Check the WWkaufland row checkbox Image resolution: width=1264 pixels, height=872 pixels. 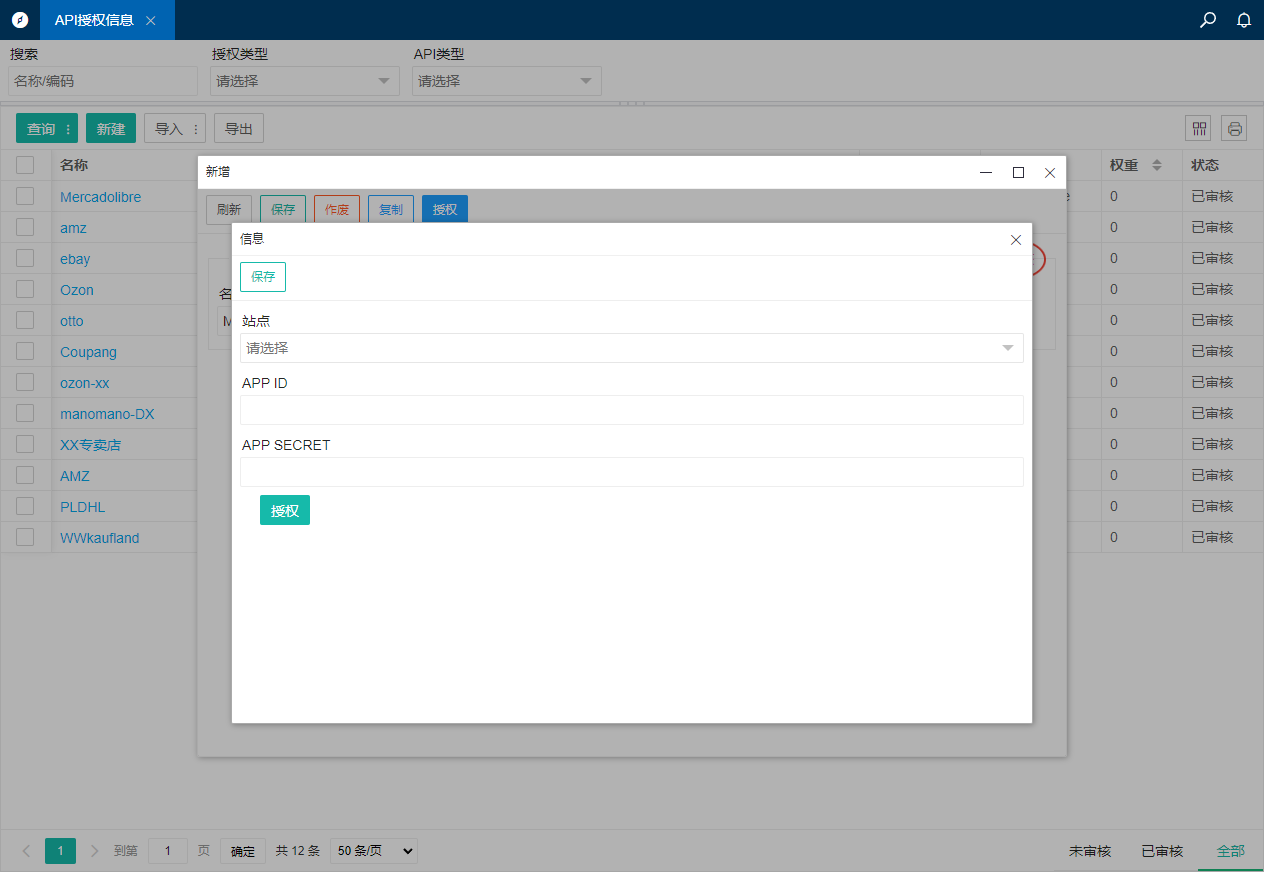pyautogui.click(x=25, y=537)
